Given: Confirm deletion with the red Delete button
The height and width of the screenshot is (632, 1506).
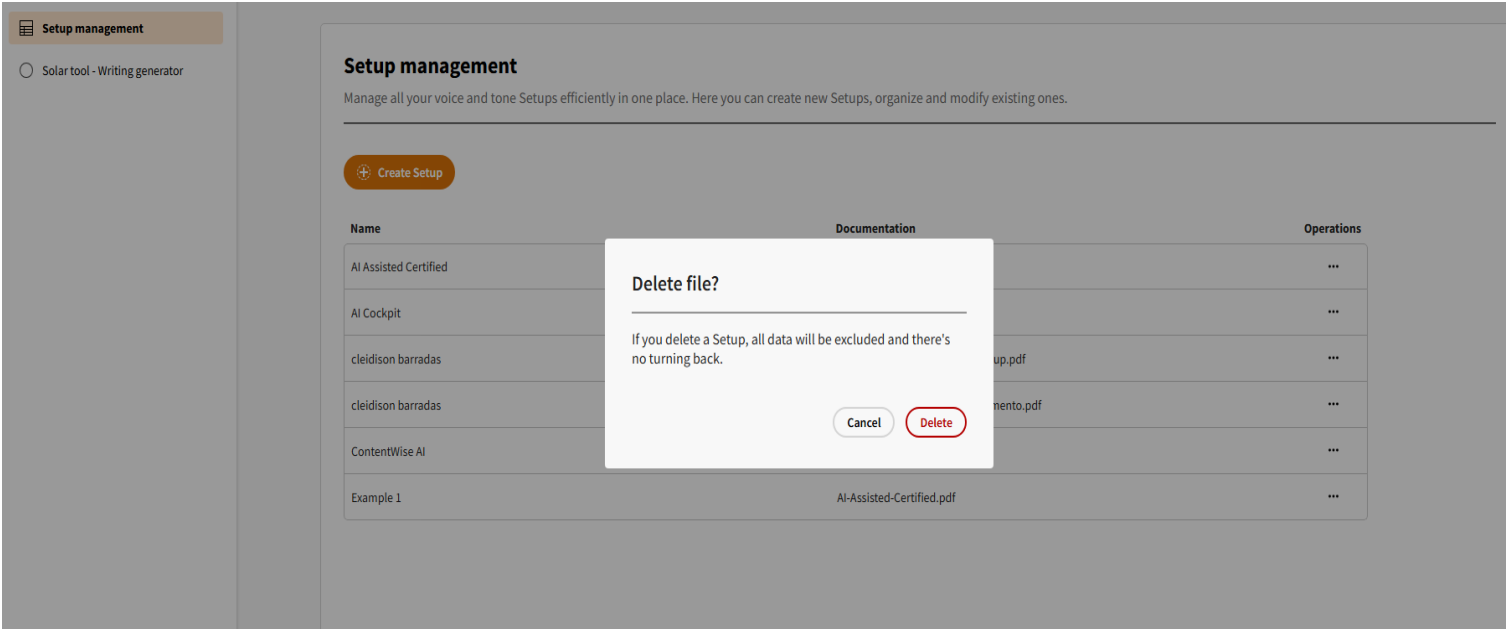Looking at the screenshot, I should point(935,423).
